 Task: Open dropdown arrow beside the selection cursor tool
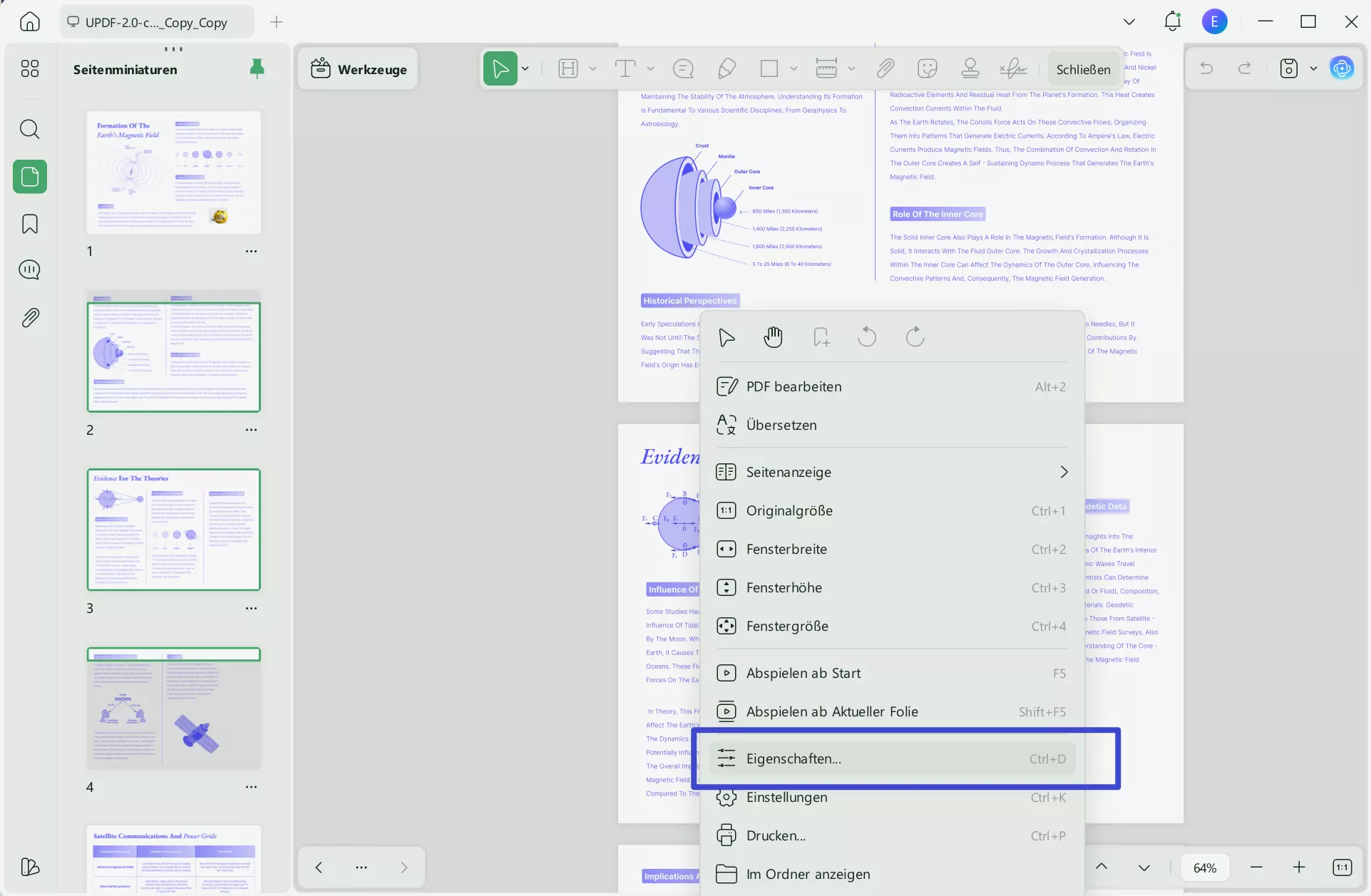(x=525, y=69)
